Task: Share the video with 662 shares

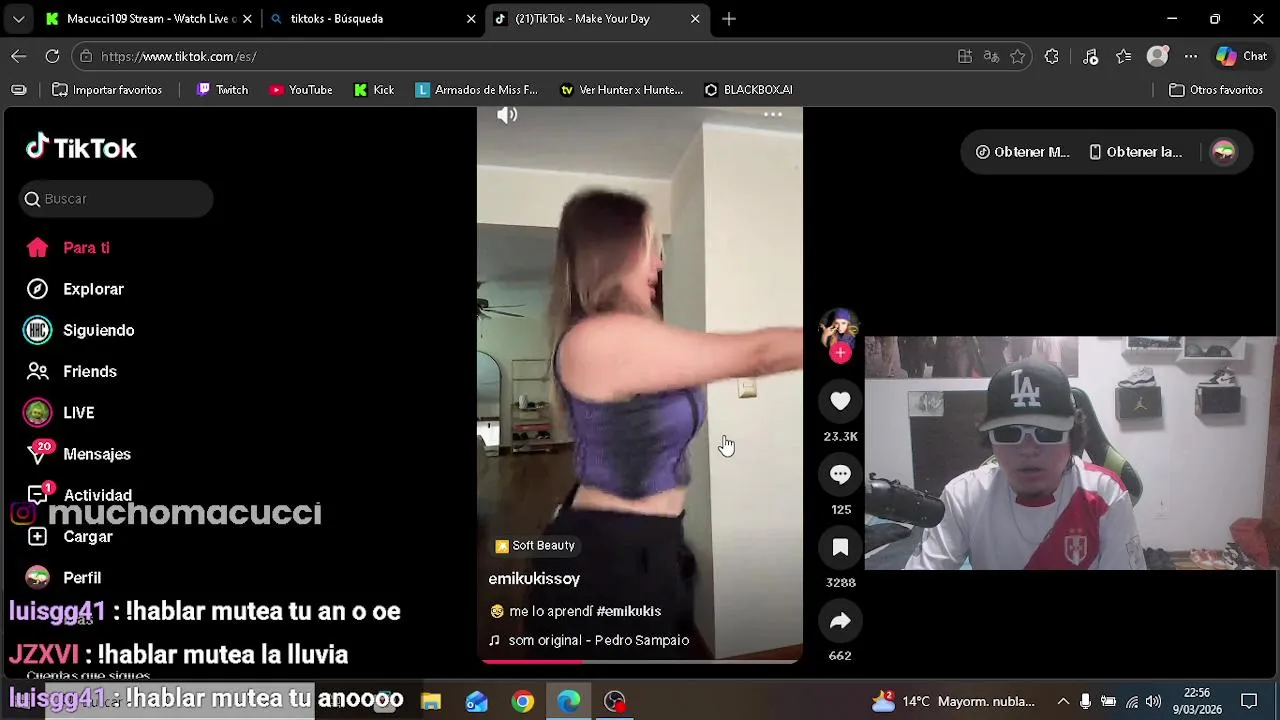Action: (x=840, y=621)
